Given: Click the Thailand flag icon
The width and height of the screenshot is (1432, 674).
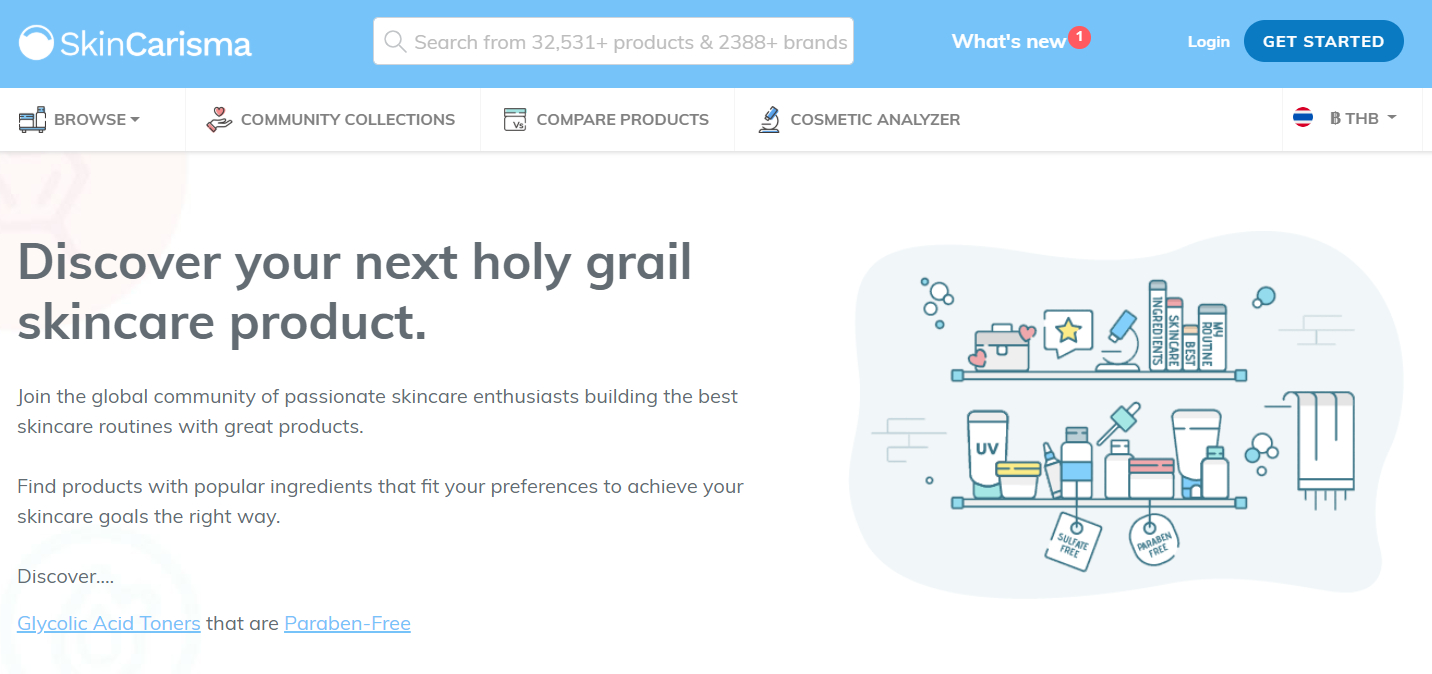Looking at the screenshot, I should click(x=1303, y=118).
